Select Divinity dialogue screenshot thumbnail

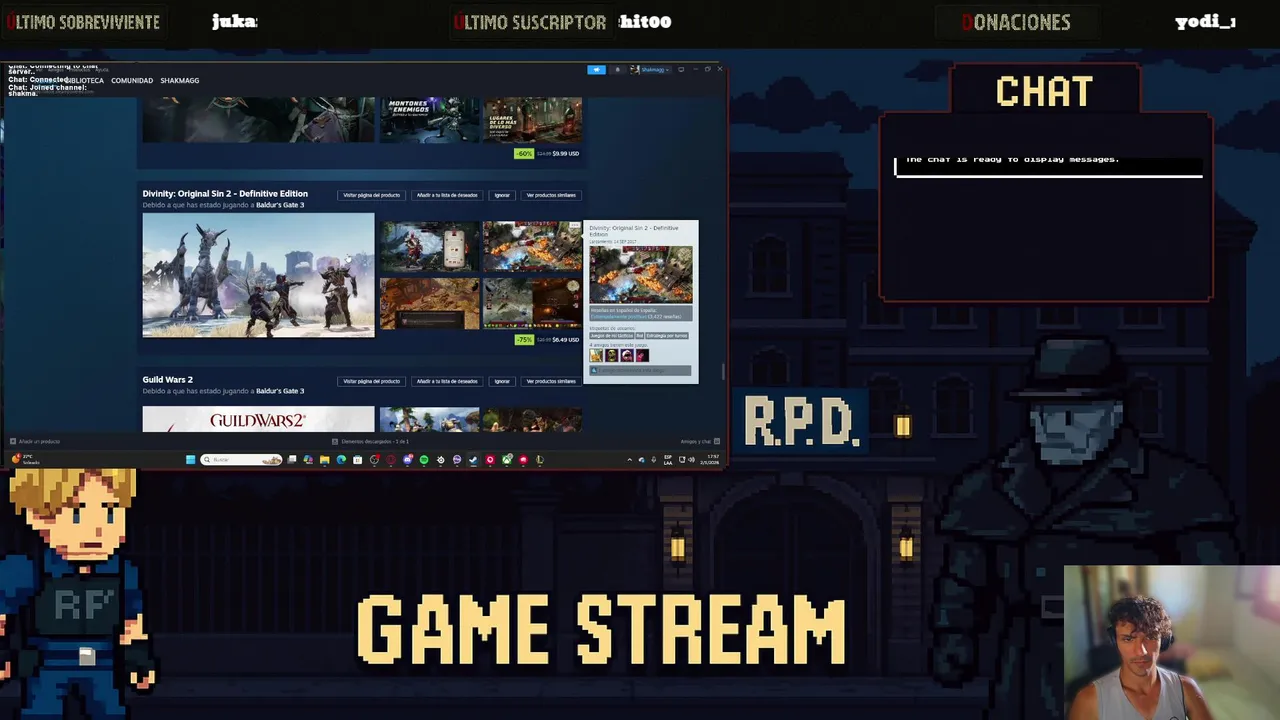pos(429,304)
